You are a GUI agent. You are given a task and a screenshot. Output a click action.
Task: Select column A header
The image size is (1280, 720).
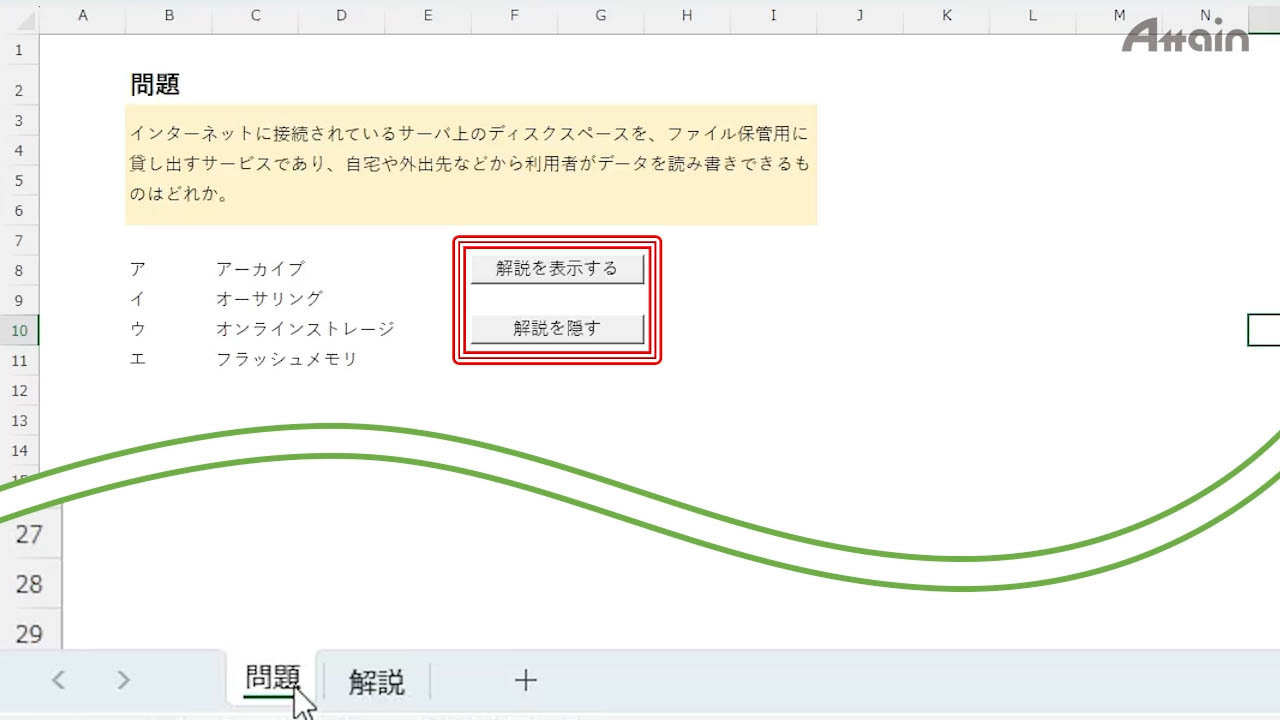tap(82, 16)
